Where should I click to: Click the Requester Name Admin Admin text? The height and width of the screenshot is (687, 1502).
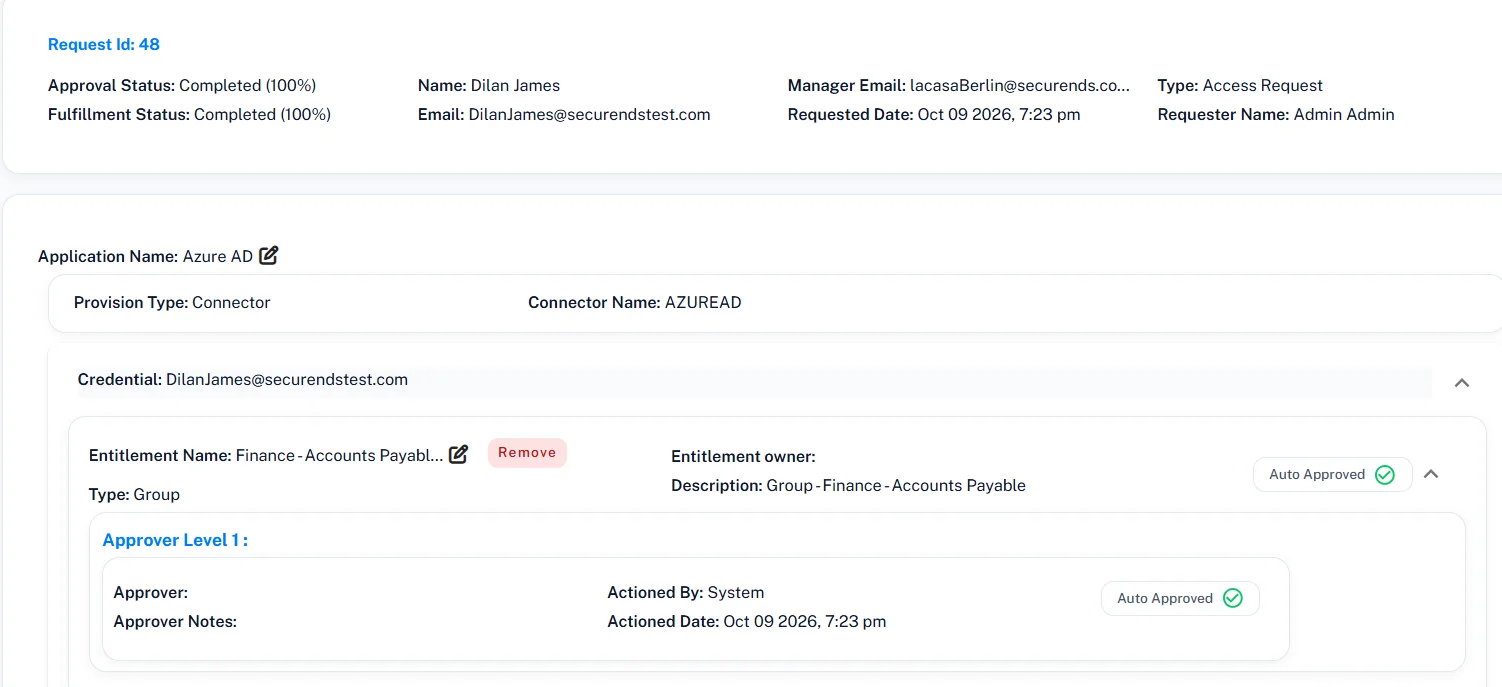tap(1276, 114)
